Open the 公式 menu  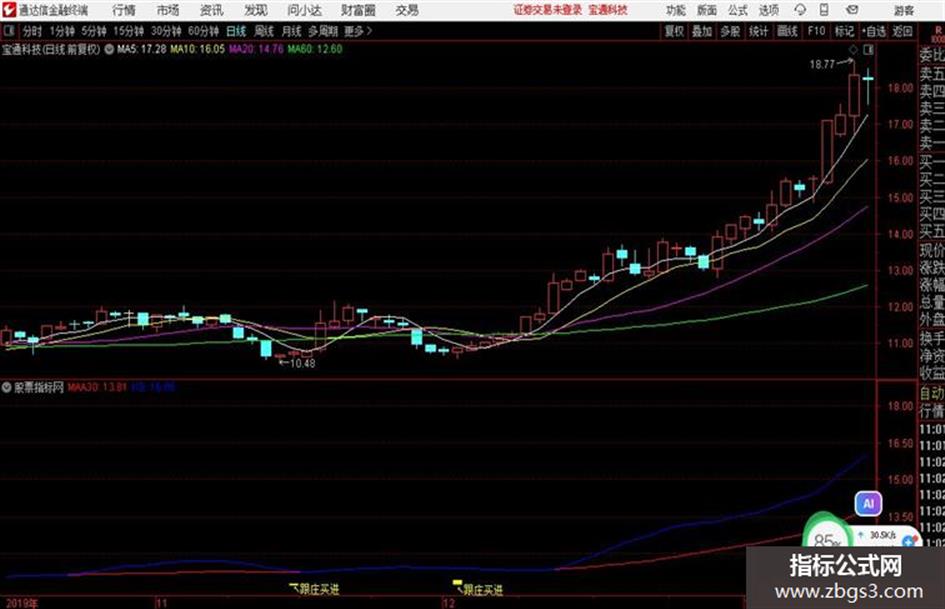click(x=738, y=10)
